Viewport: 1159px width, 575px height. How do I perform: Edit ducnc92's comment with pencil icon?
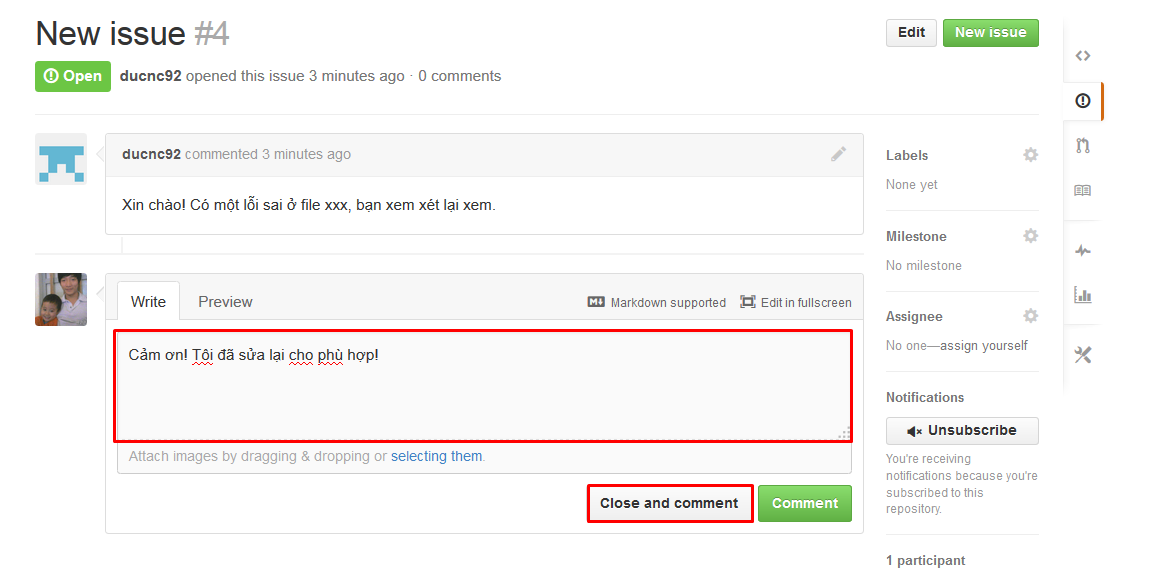click(x=838, y=154)
